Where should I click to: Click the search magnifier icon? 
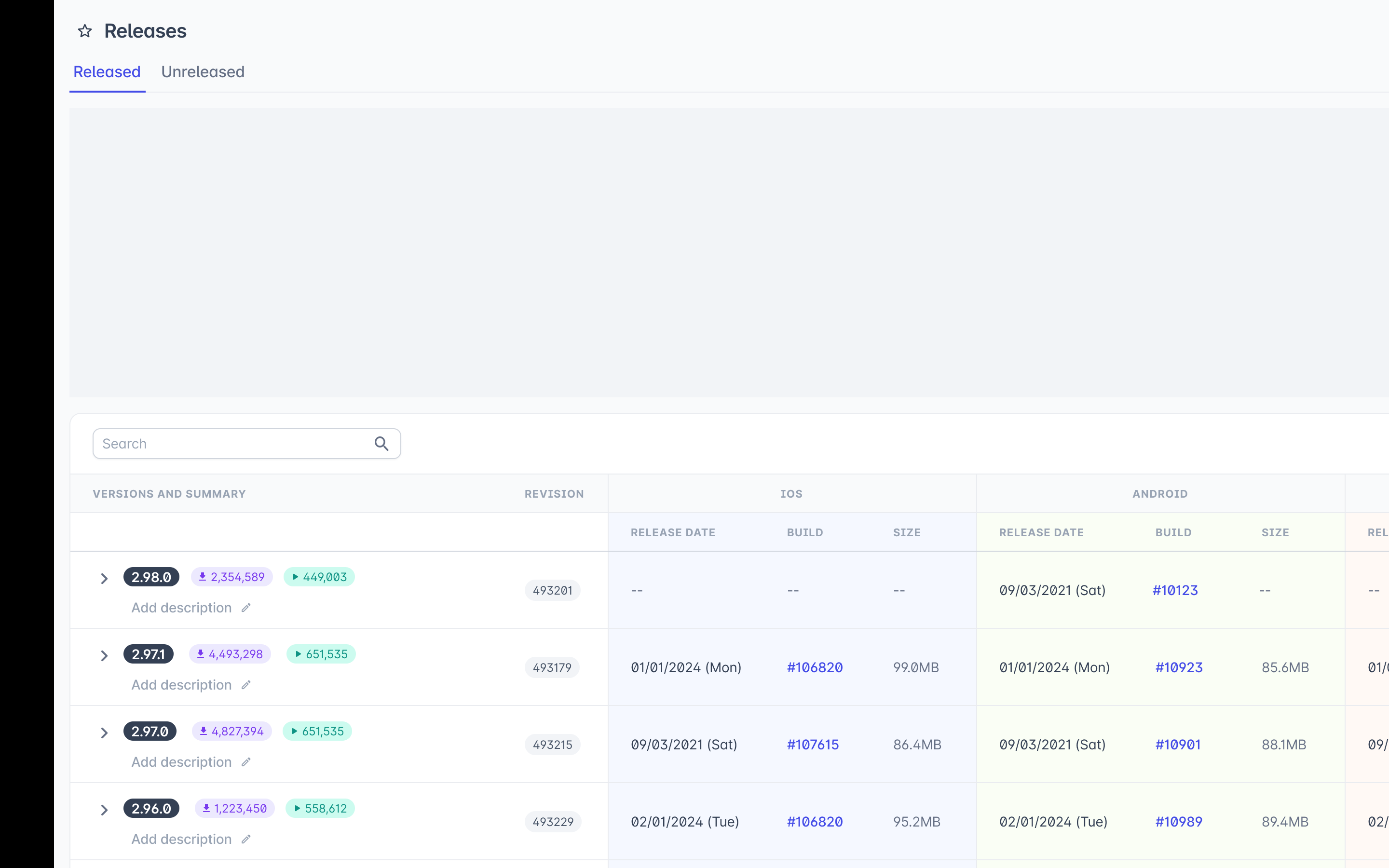[381, 444]
